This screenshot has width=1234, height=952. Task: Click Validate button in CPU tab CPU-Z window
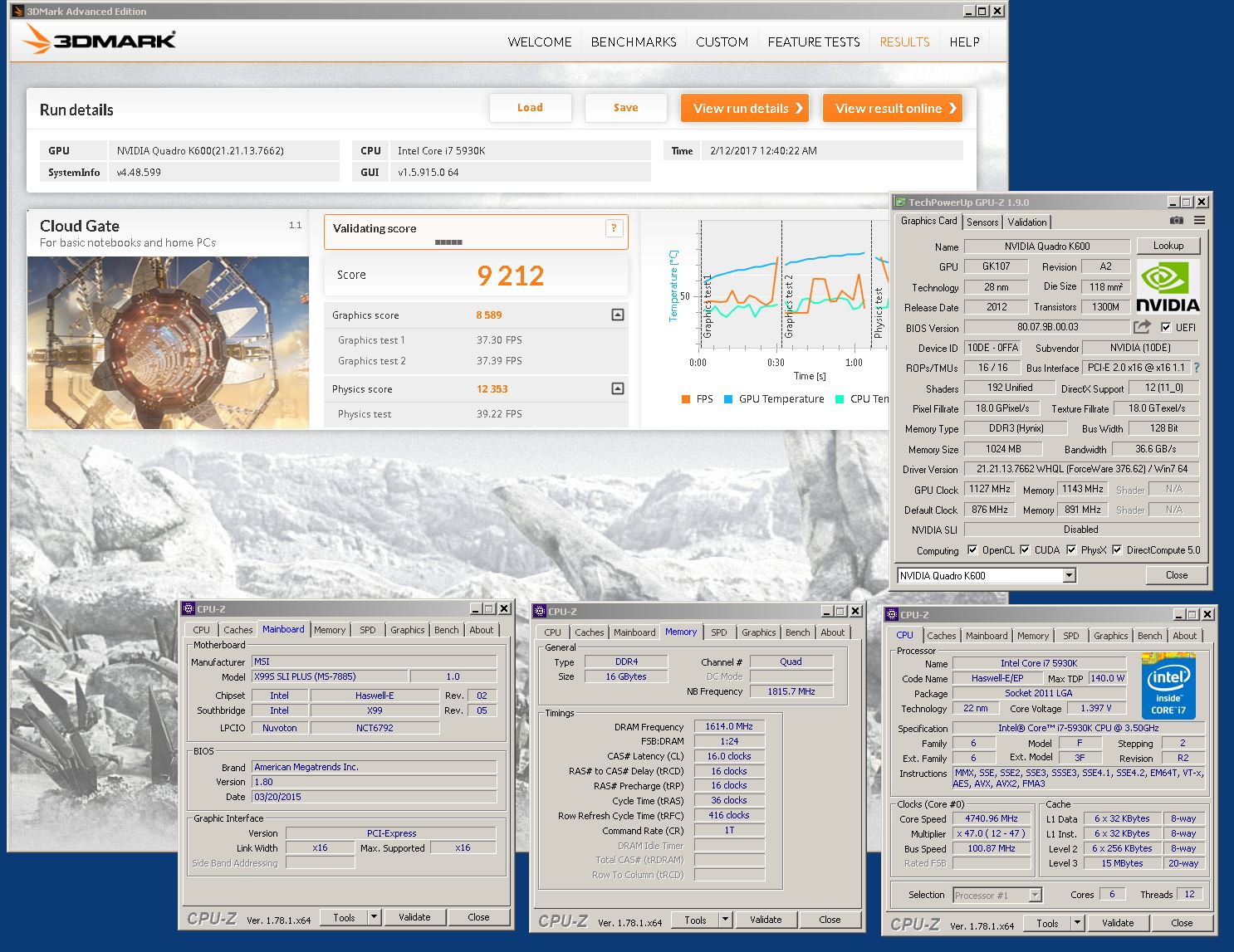(1117, 923)
